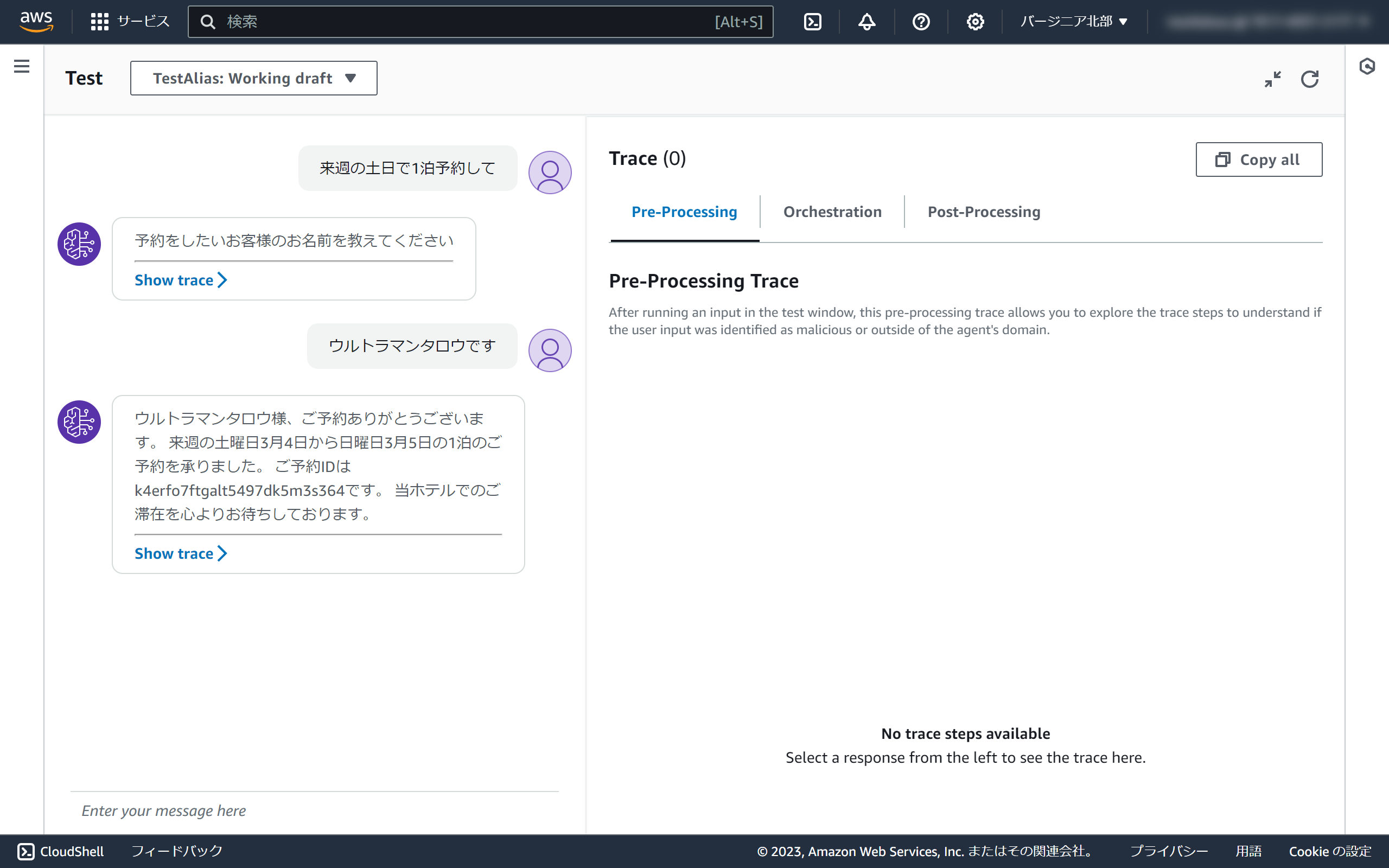Expand the TestAlias: Working draft dropdown
1389x868 pixels.
pos(254,78)
